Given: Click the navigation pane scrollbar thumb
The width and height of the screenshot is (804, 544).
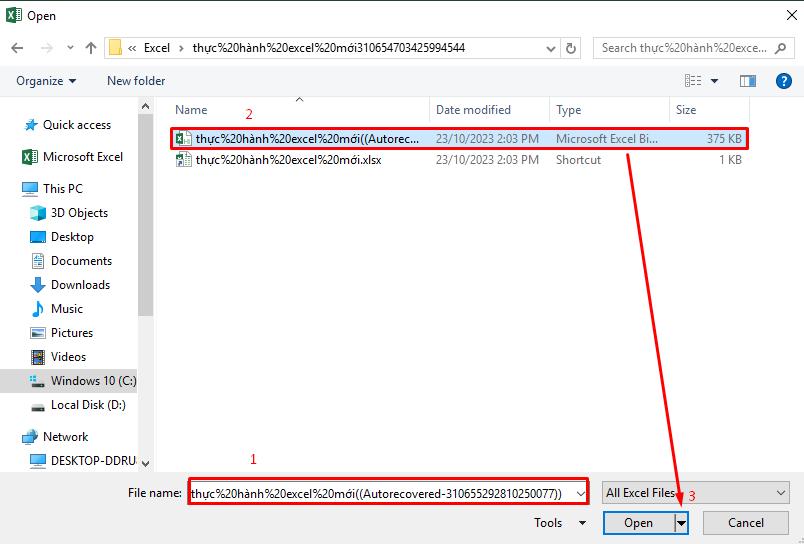Looking at the screenshot, I should click(146, 215).
